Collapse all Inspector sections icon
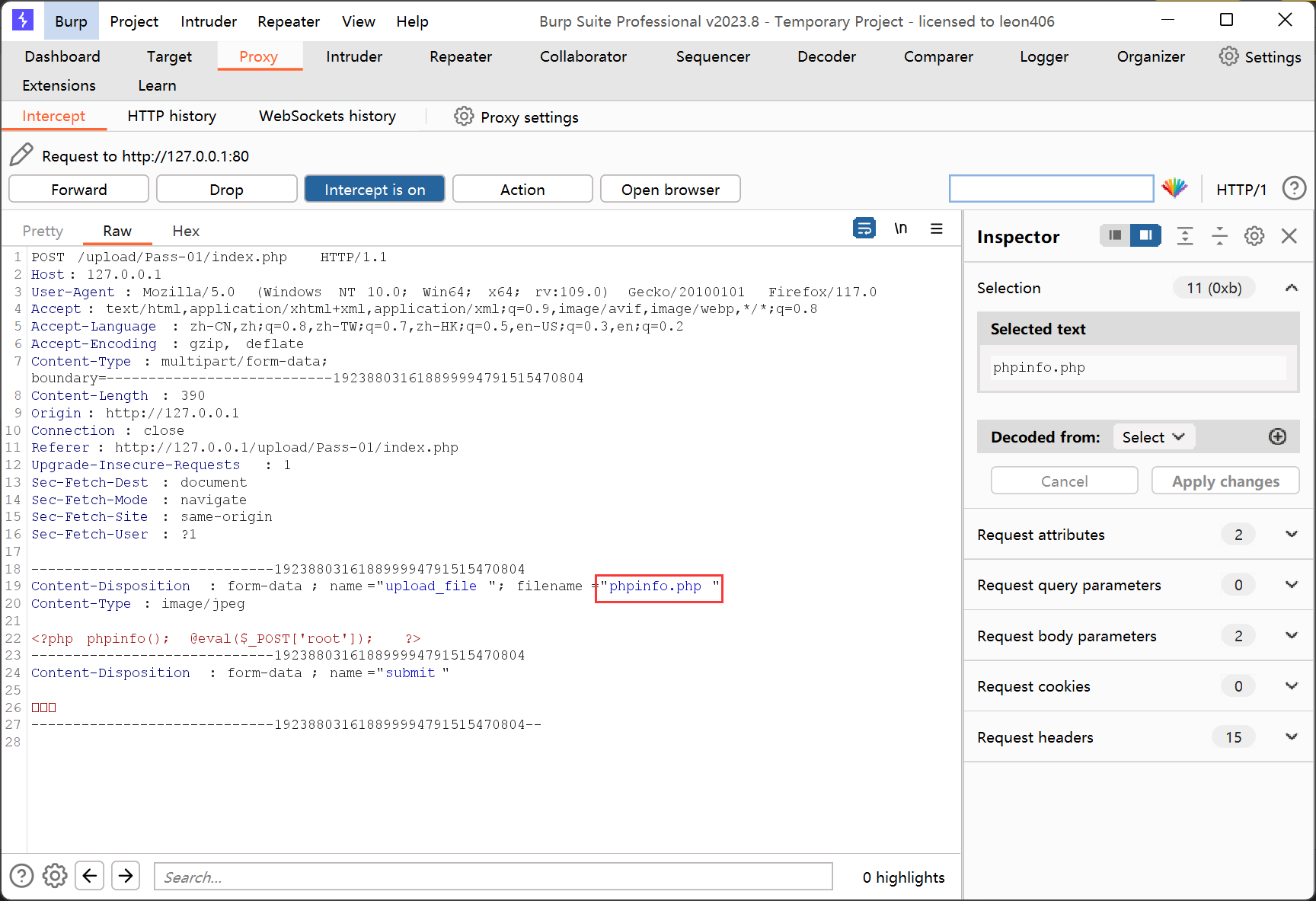Viewport: 1316px width, 901px height. [x=1219, y=235]
